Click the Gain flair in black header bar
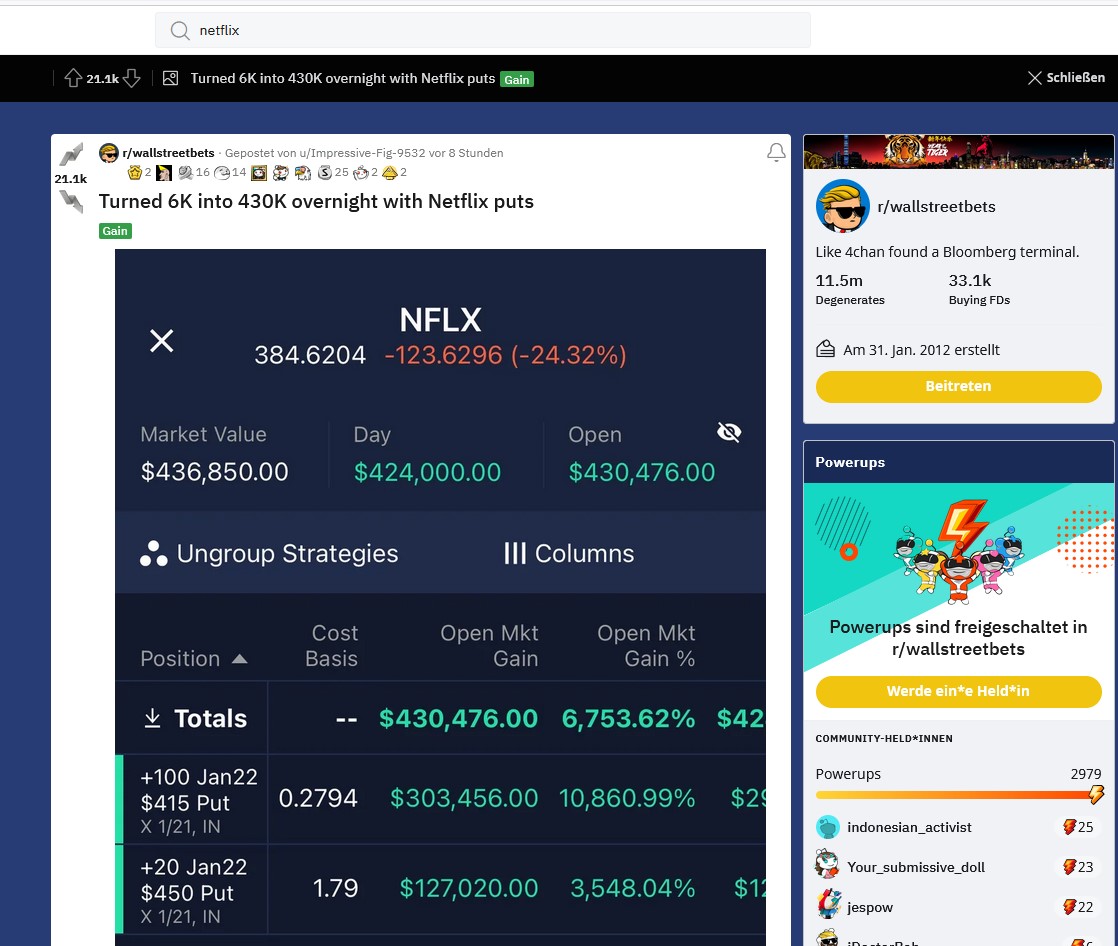 pos(517,79)
